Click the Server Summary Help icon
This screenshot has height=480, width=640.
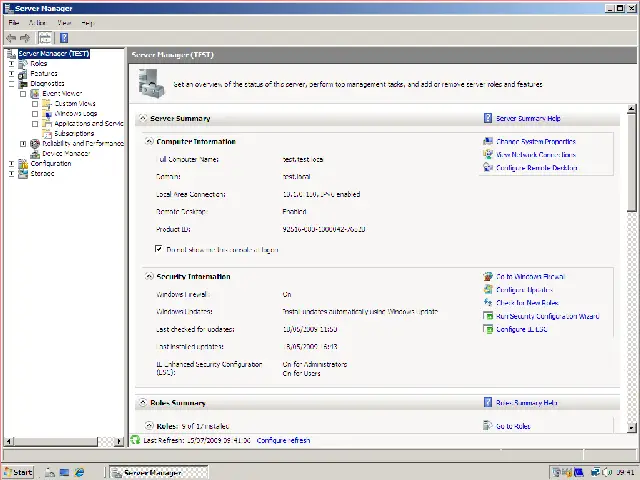pyautogui.click(x=488, y=118)
